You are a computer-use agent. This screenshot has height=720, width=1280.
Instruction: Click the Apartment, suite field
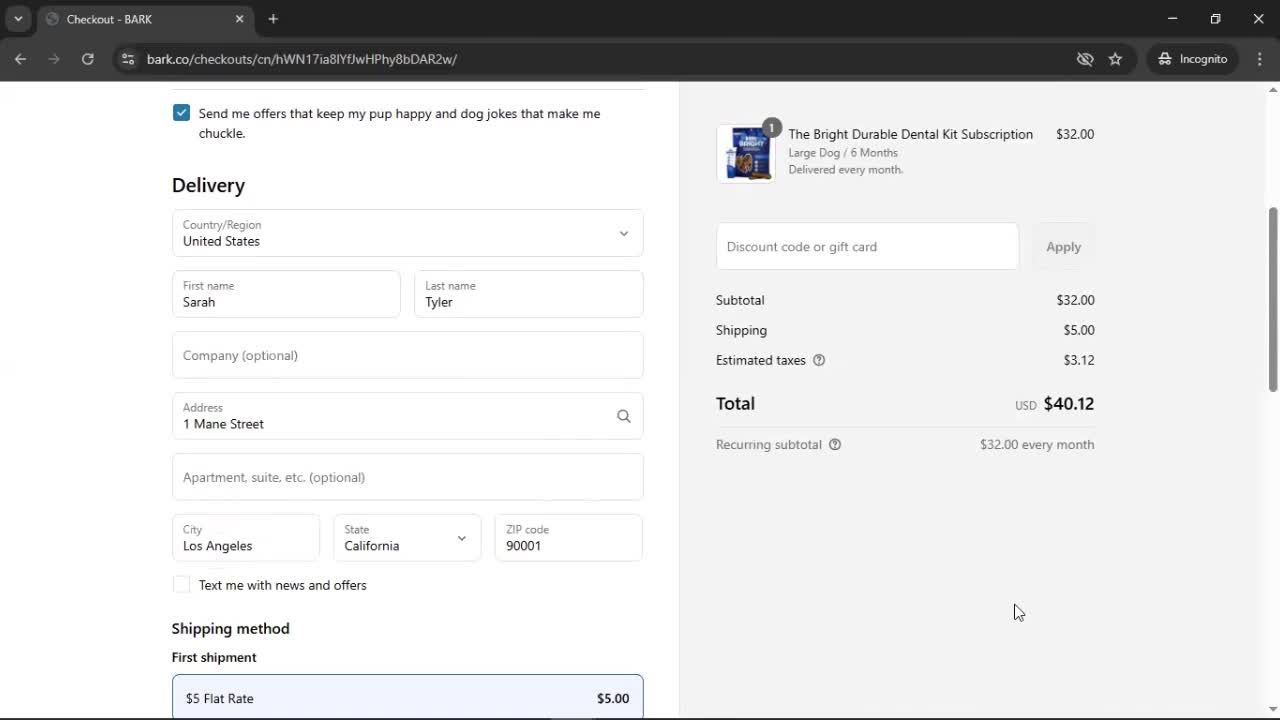pos(408,477)
